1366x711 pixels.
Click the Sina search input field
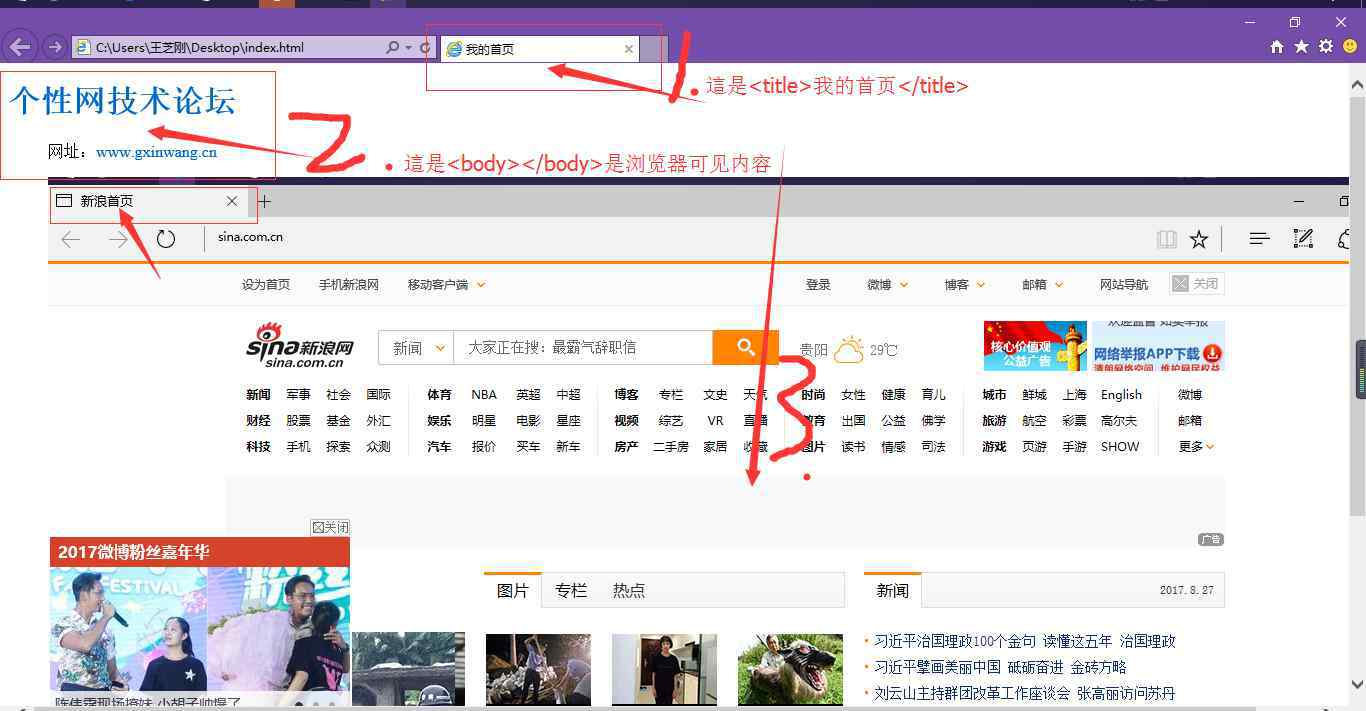coord(583,347)
